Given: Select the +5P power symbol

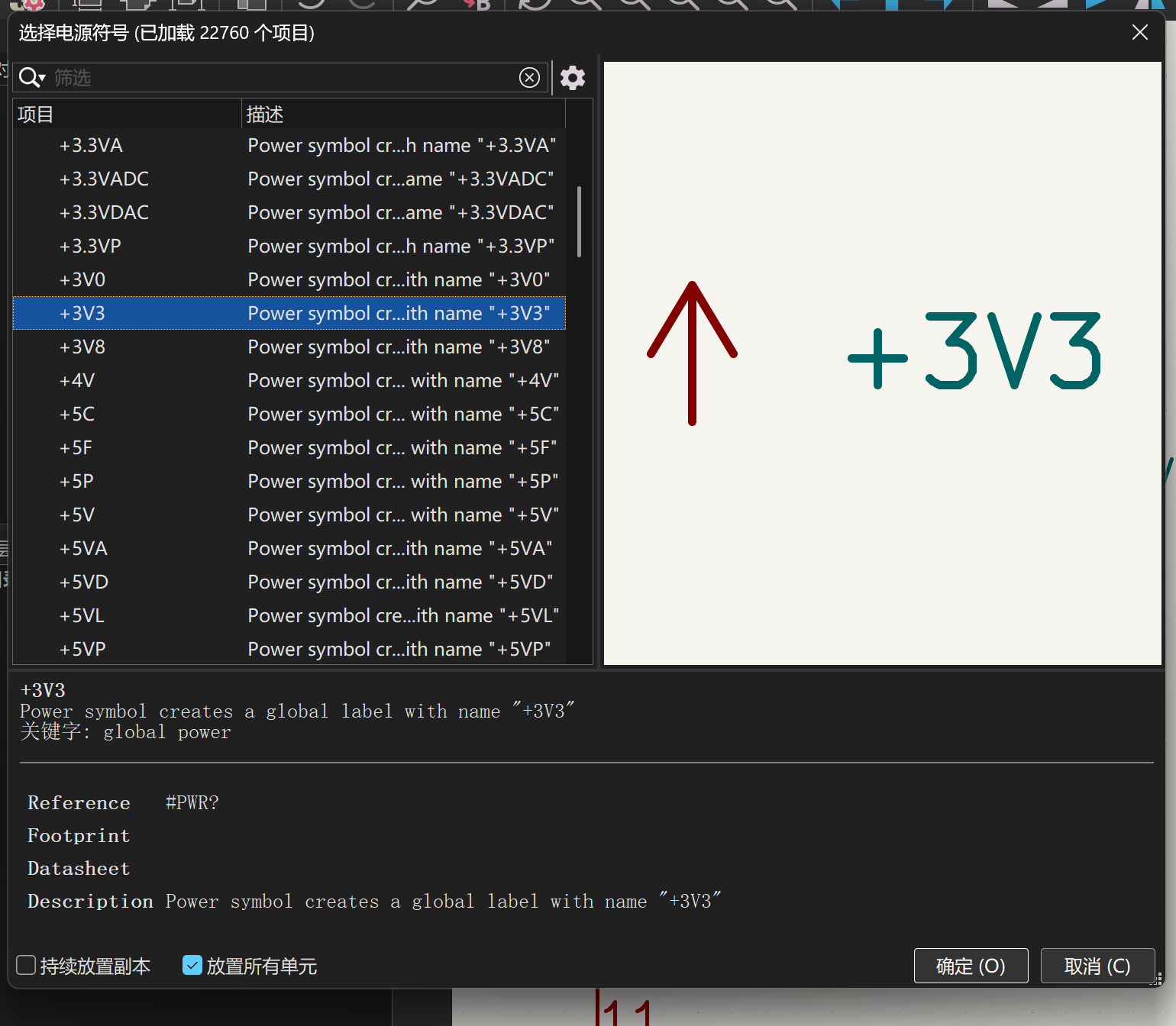Looking at the screenshot, I should [x=289, y=481].
